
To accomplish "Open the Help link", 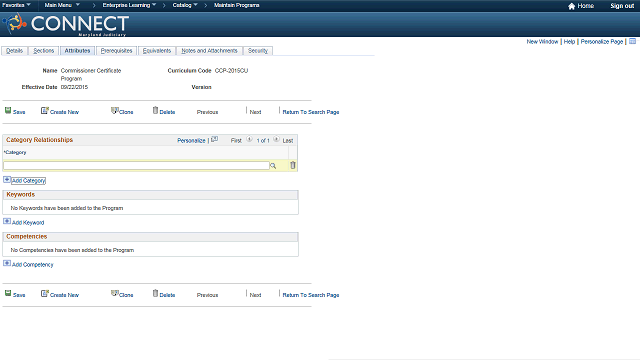I will (569, 42).
